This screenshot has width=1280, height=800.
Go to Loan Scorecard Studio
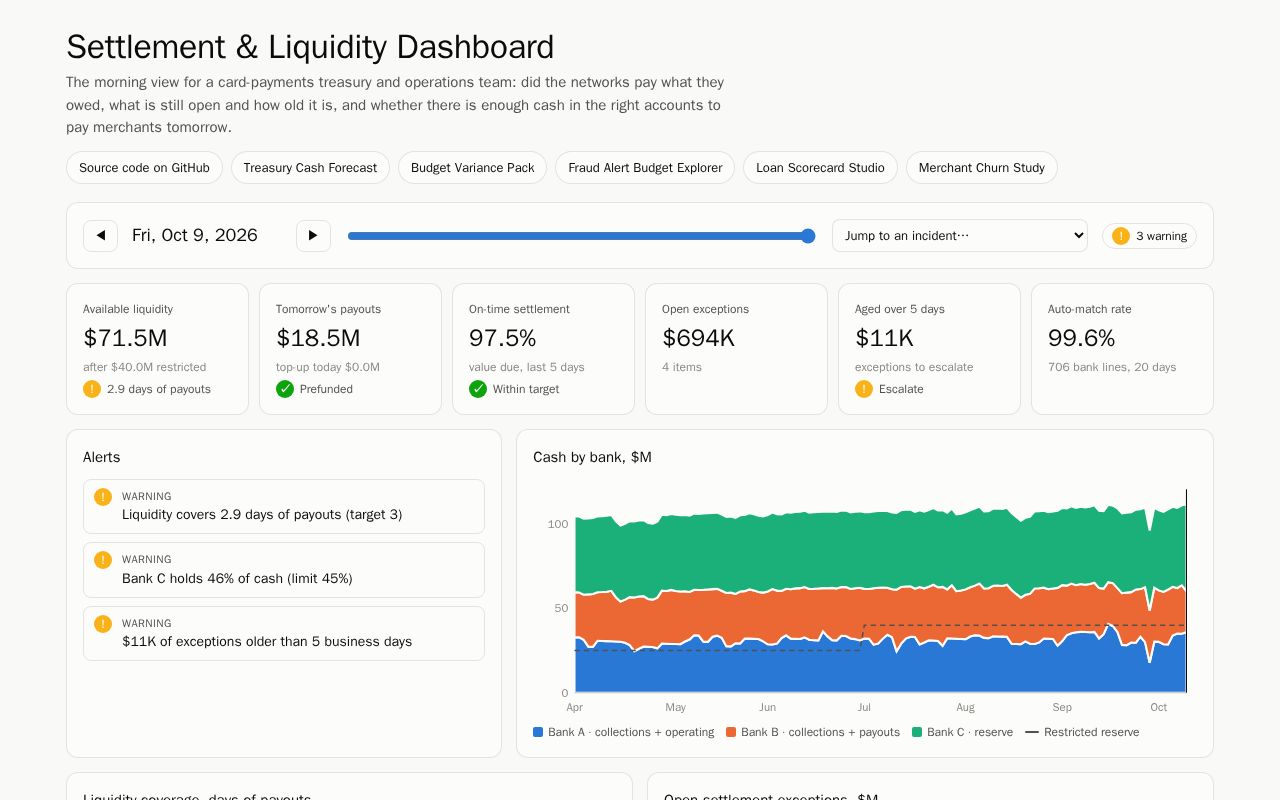point(820,168)
